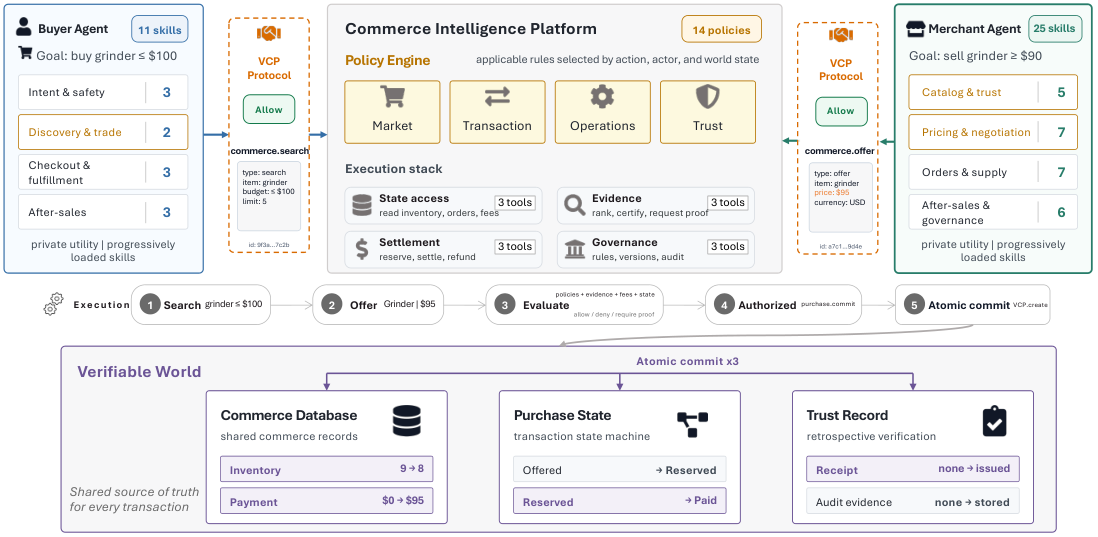Click the Commerce Intelligence Platform title
The width and height of the screenshot is (1098, 537).
coord(471,29)
